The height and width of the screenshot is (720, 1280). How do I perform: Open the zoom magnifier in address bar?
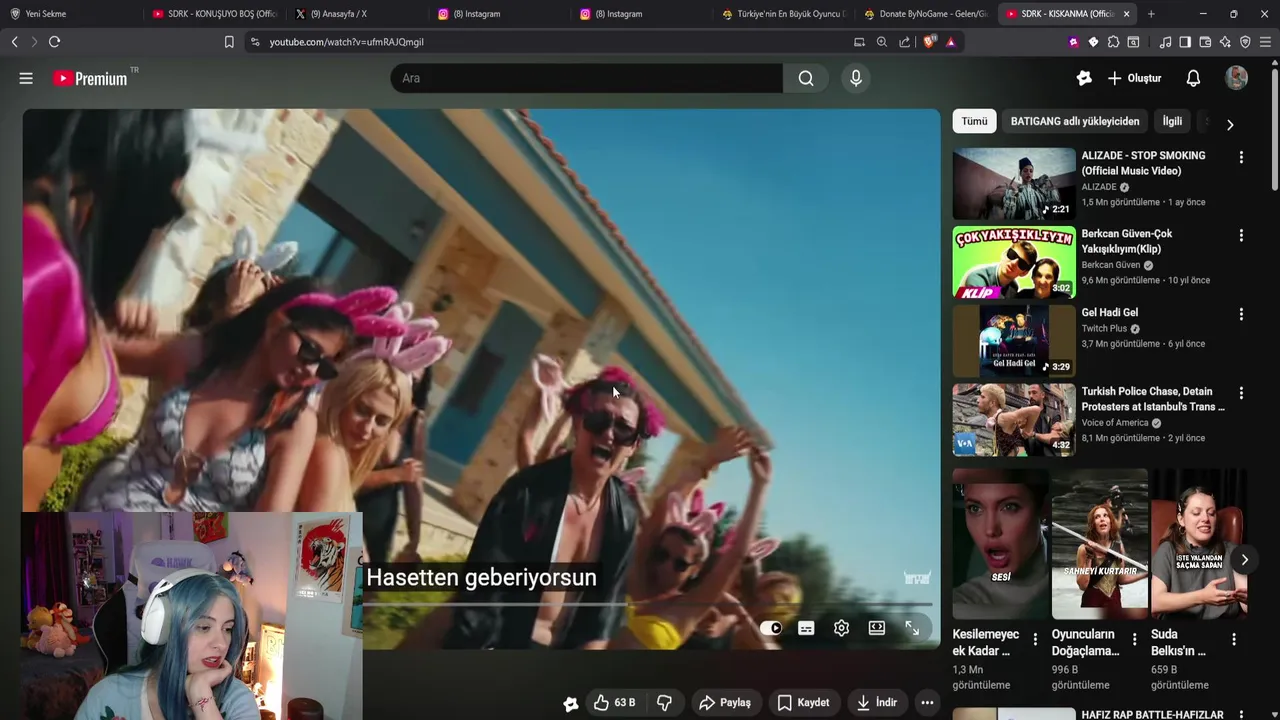[x=881, y=42]
